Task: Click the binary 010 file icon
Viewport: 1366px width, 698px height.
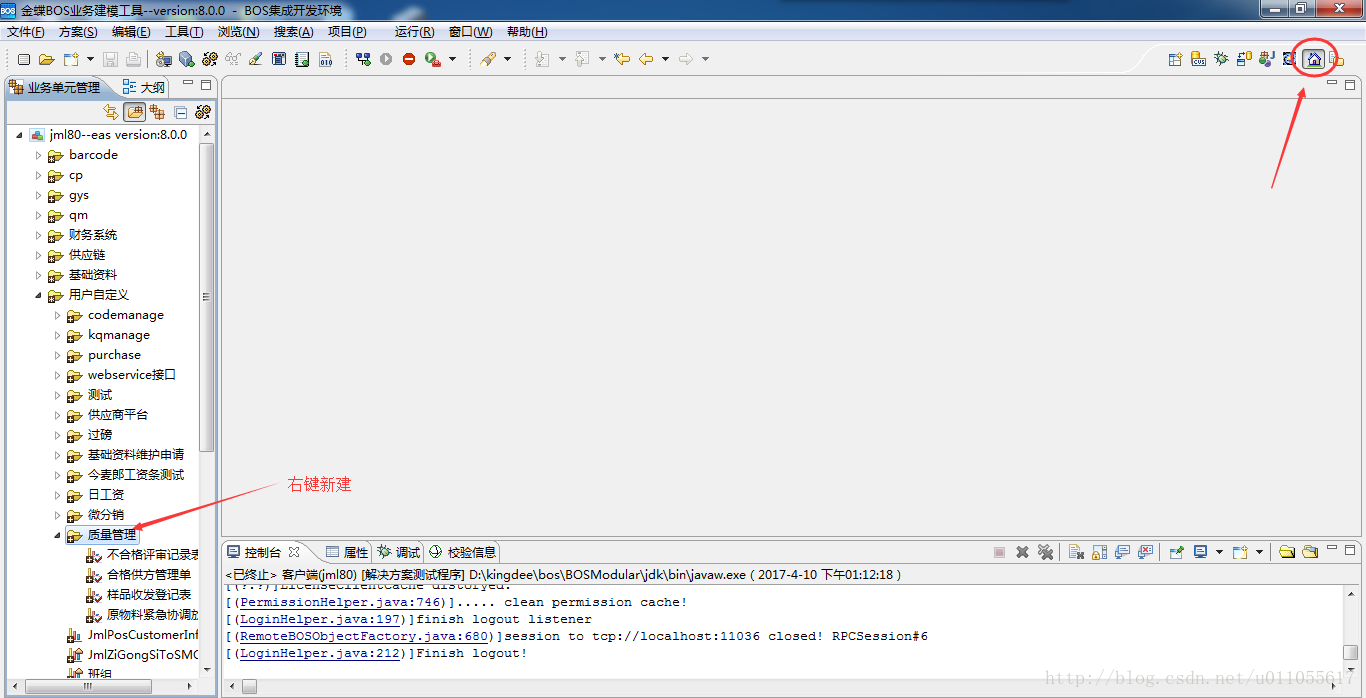Action: click(x=325, y=60)
